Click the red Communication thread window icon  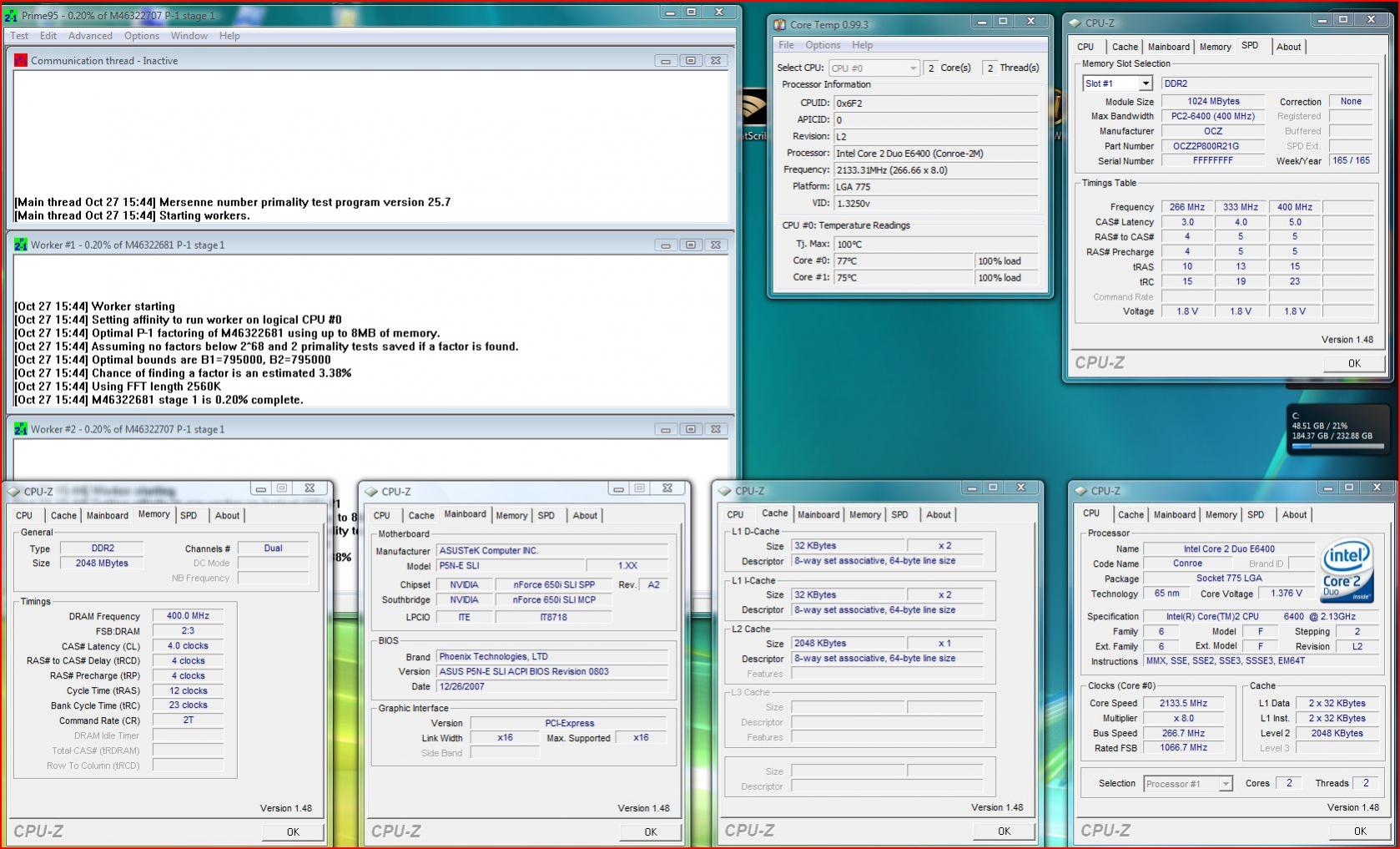point(21,60)
